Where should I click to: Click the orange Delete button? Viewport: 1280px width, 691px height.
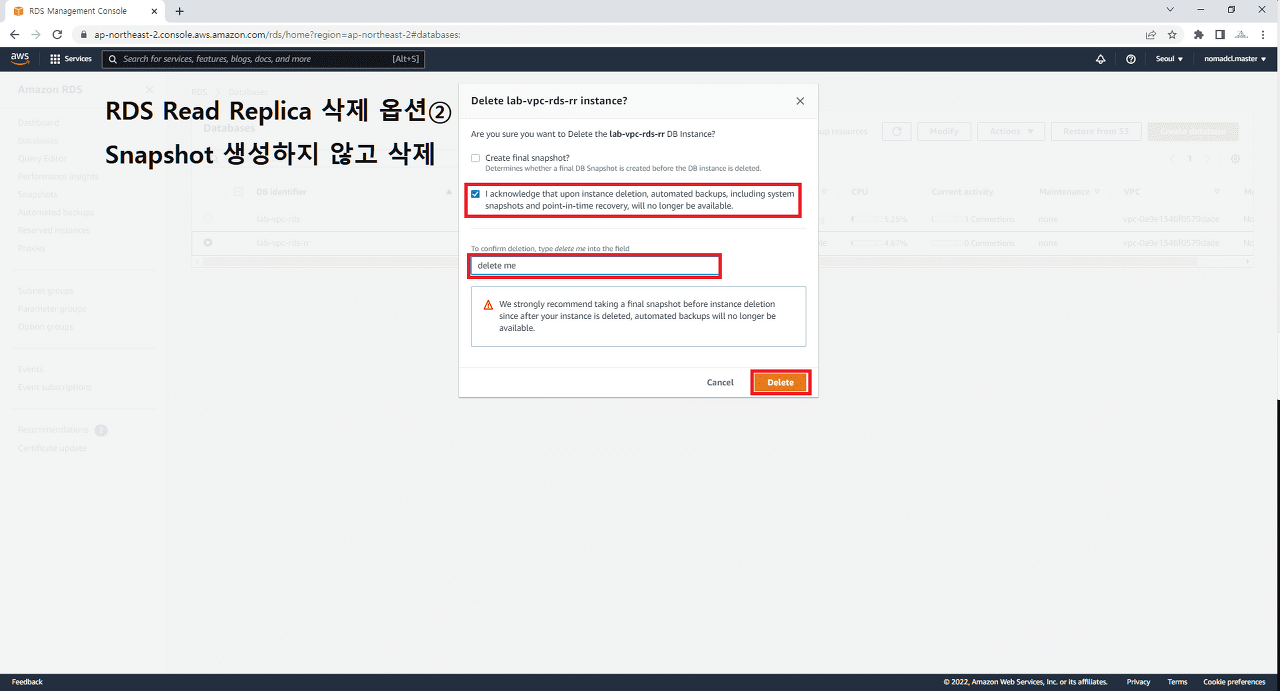tap(780, 383)
